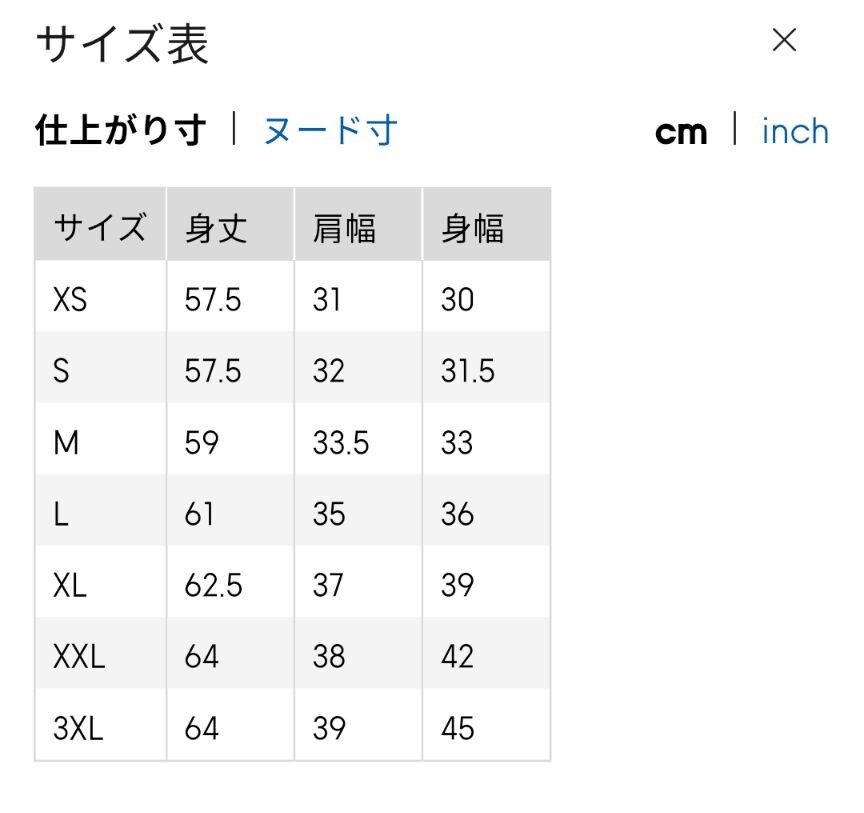Switch units to inch
The width and height of the screenshot is (864, 813).
tap(795, 132)
